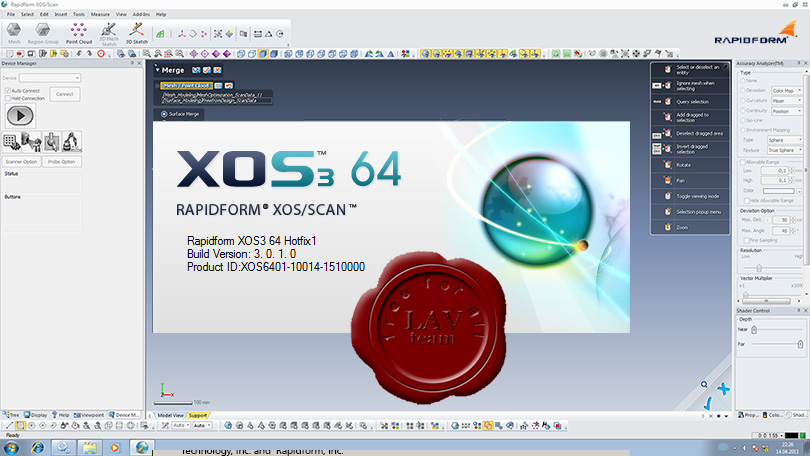This screenshot has height=456, width=810.
Task: Open the File menu
Action: 11,14
